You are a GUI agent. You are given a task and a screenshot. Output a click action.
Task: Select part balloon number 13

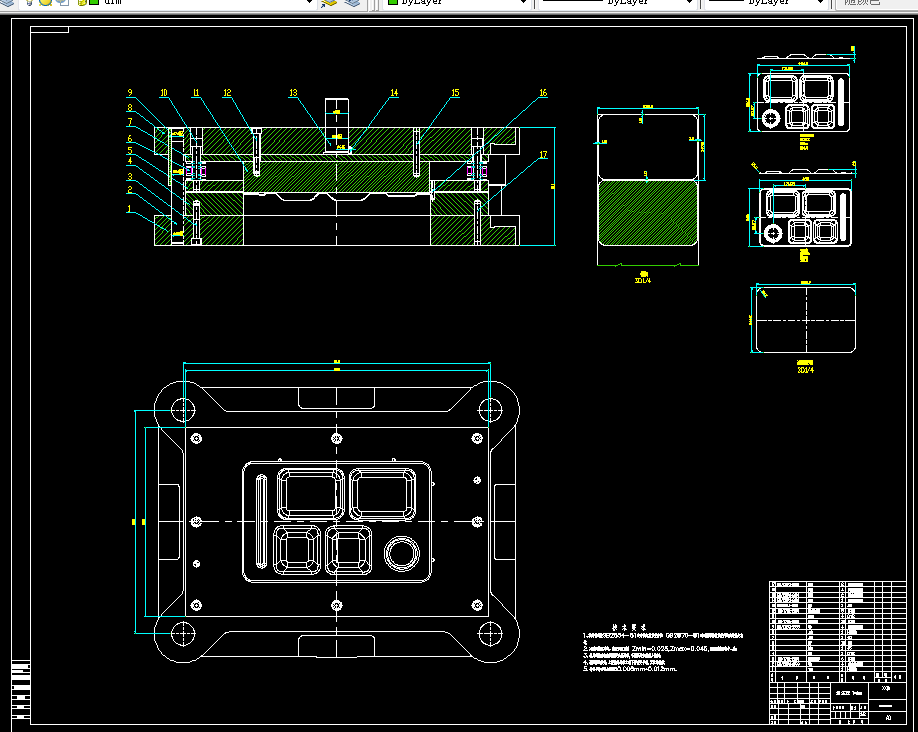(293, 93)
